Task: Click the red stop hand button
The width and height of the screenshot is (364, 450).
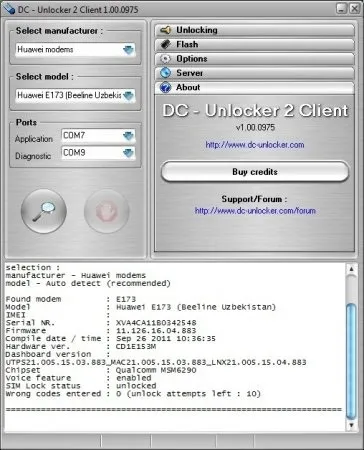Action: point(107,211)
